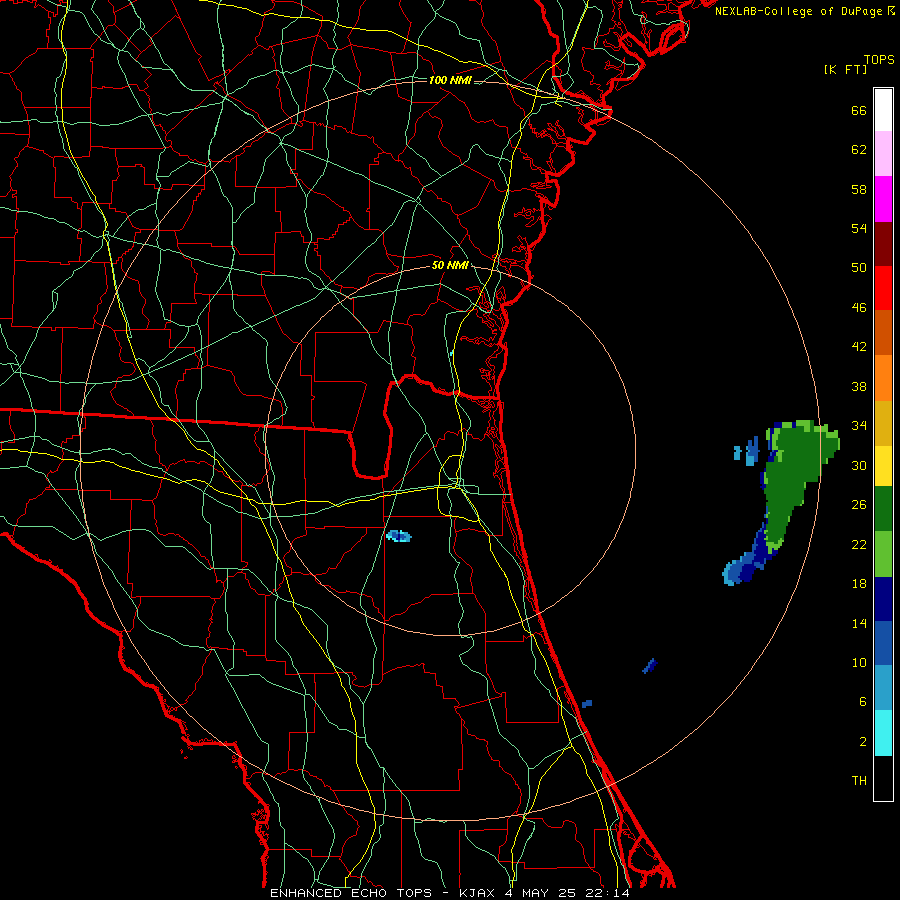900x900 pixels.
Task: Click the [K FT] units label
Action: (x=845, y=69)
